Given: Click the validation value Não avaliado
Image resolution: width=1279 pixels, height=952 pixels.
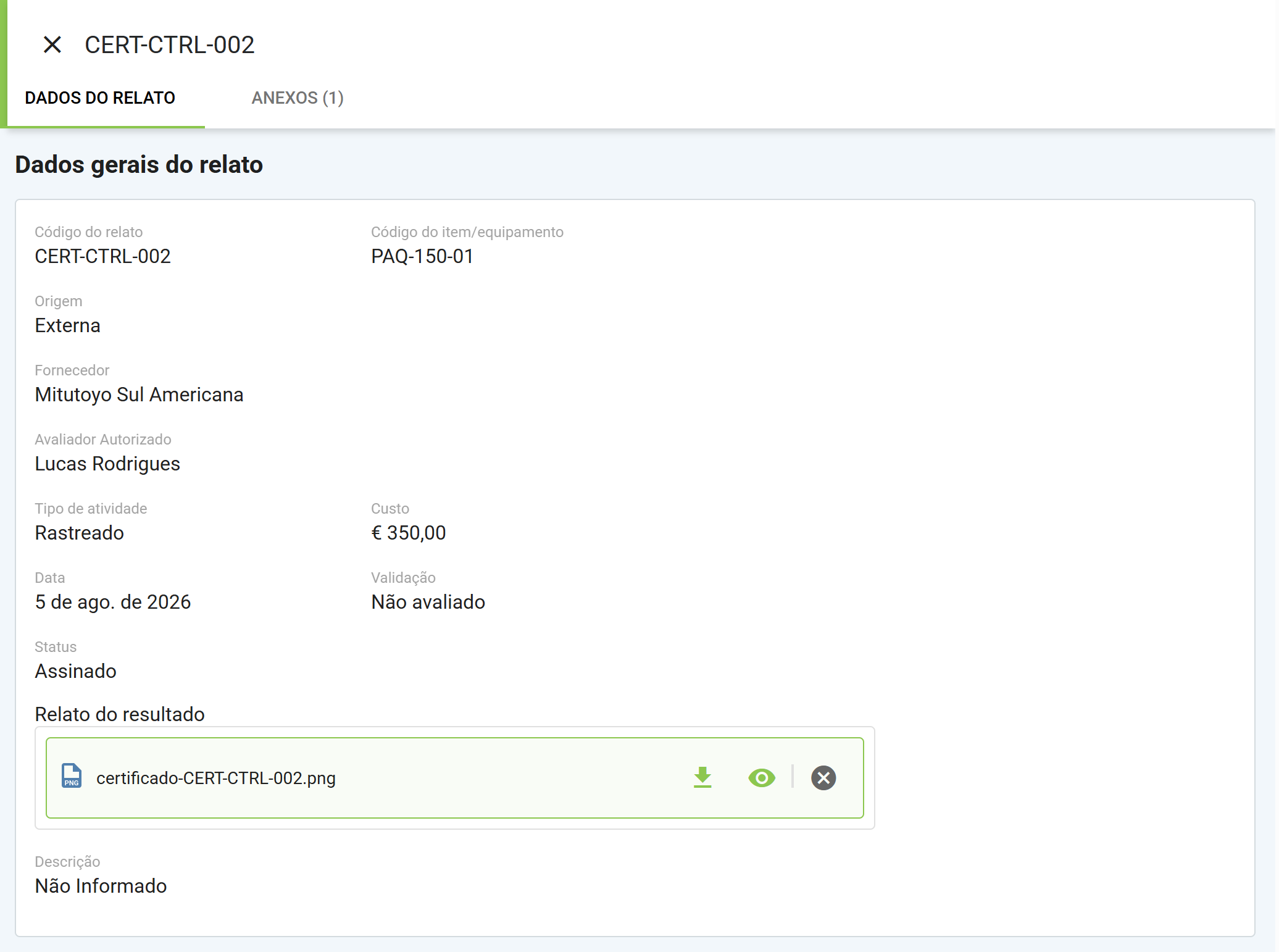Looking at the screenshot, I should 428,602.
